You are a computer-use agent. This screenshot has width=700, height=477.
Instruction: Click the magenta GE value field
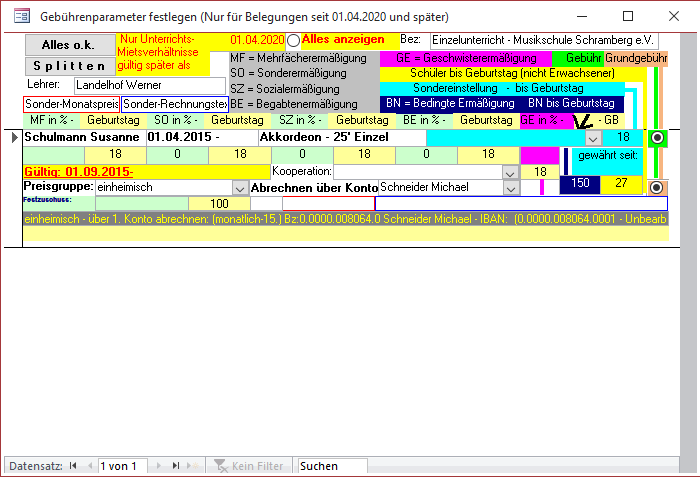coord(540,155)
